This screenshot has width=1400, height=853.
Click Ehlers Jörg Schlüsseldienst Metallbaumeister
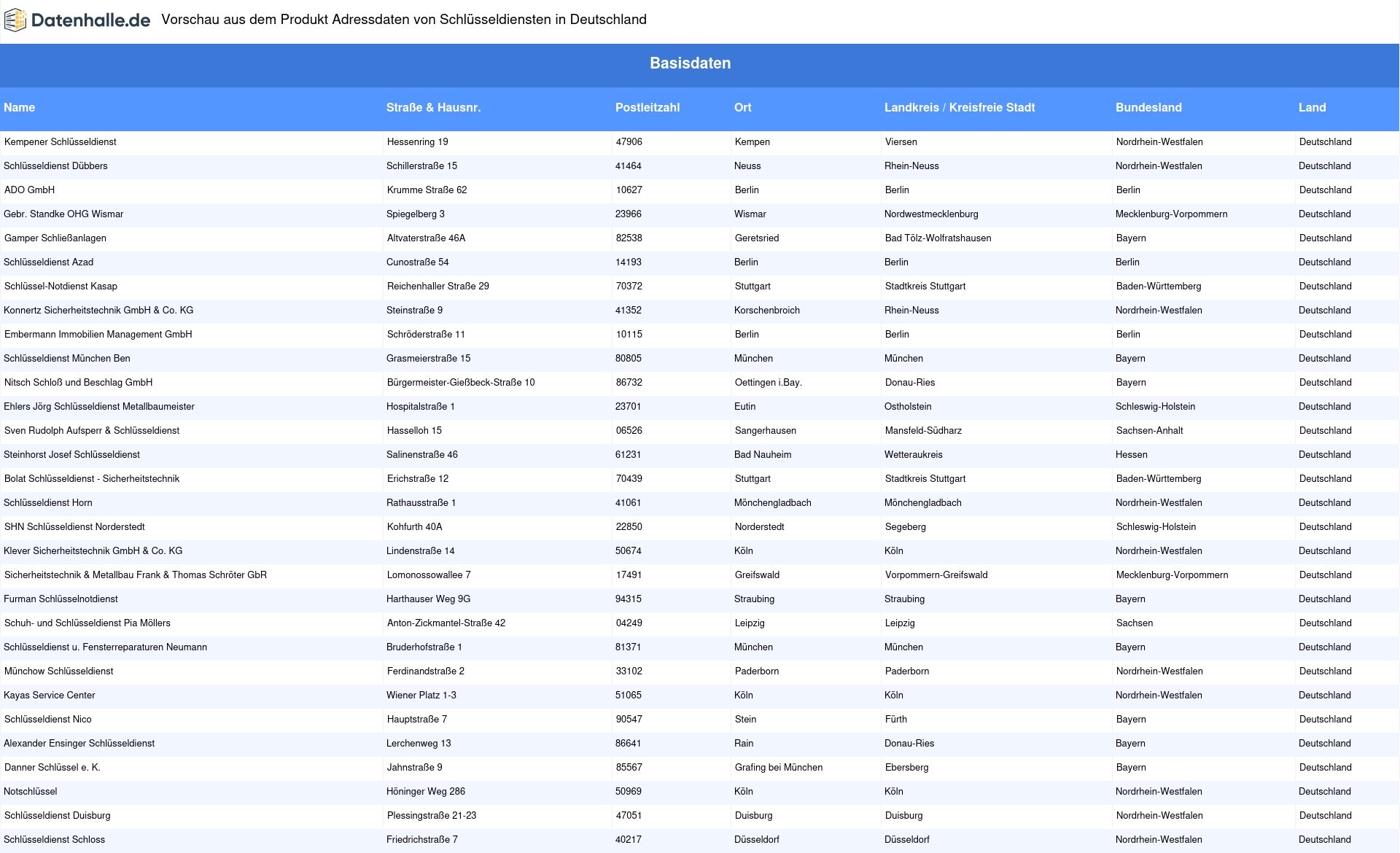click(99, 407)
